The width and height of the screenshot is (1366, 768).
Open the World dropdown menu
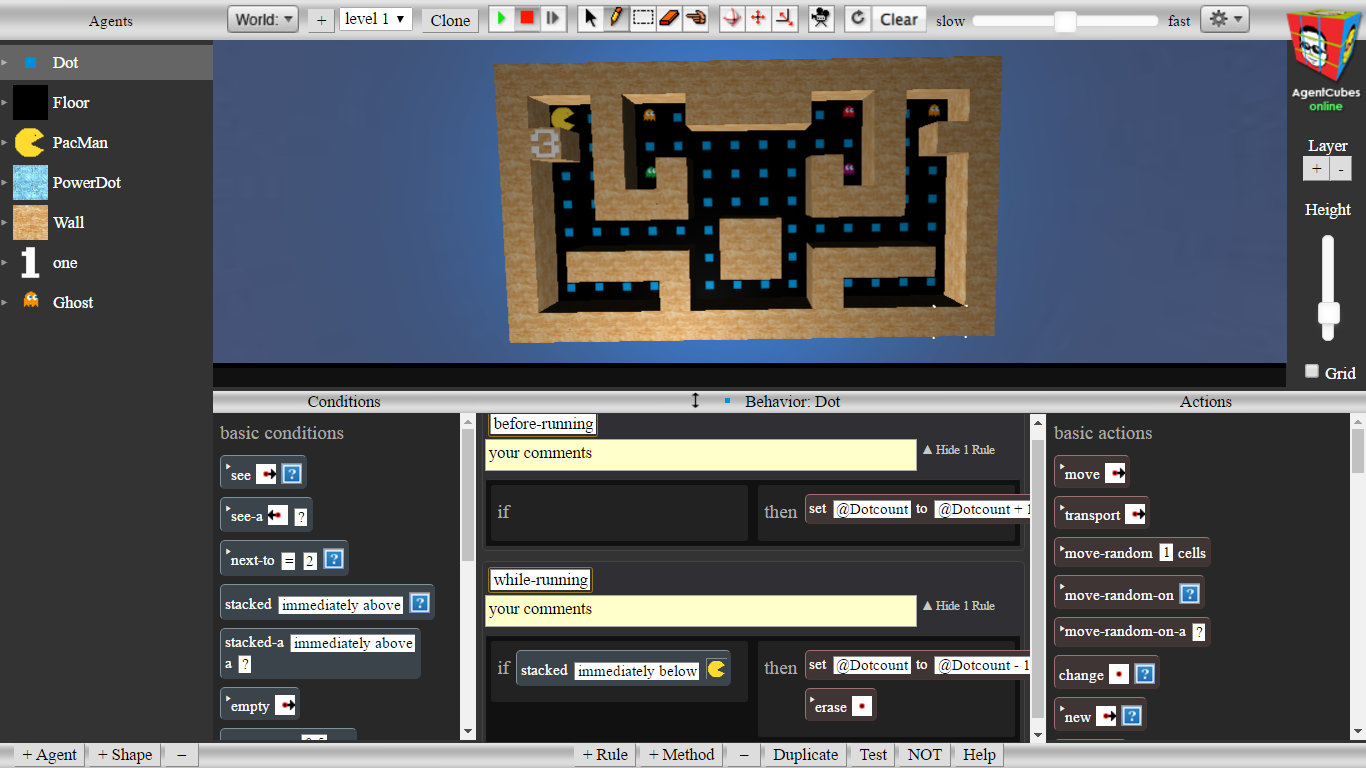click(x=263, y=19)
